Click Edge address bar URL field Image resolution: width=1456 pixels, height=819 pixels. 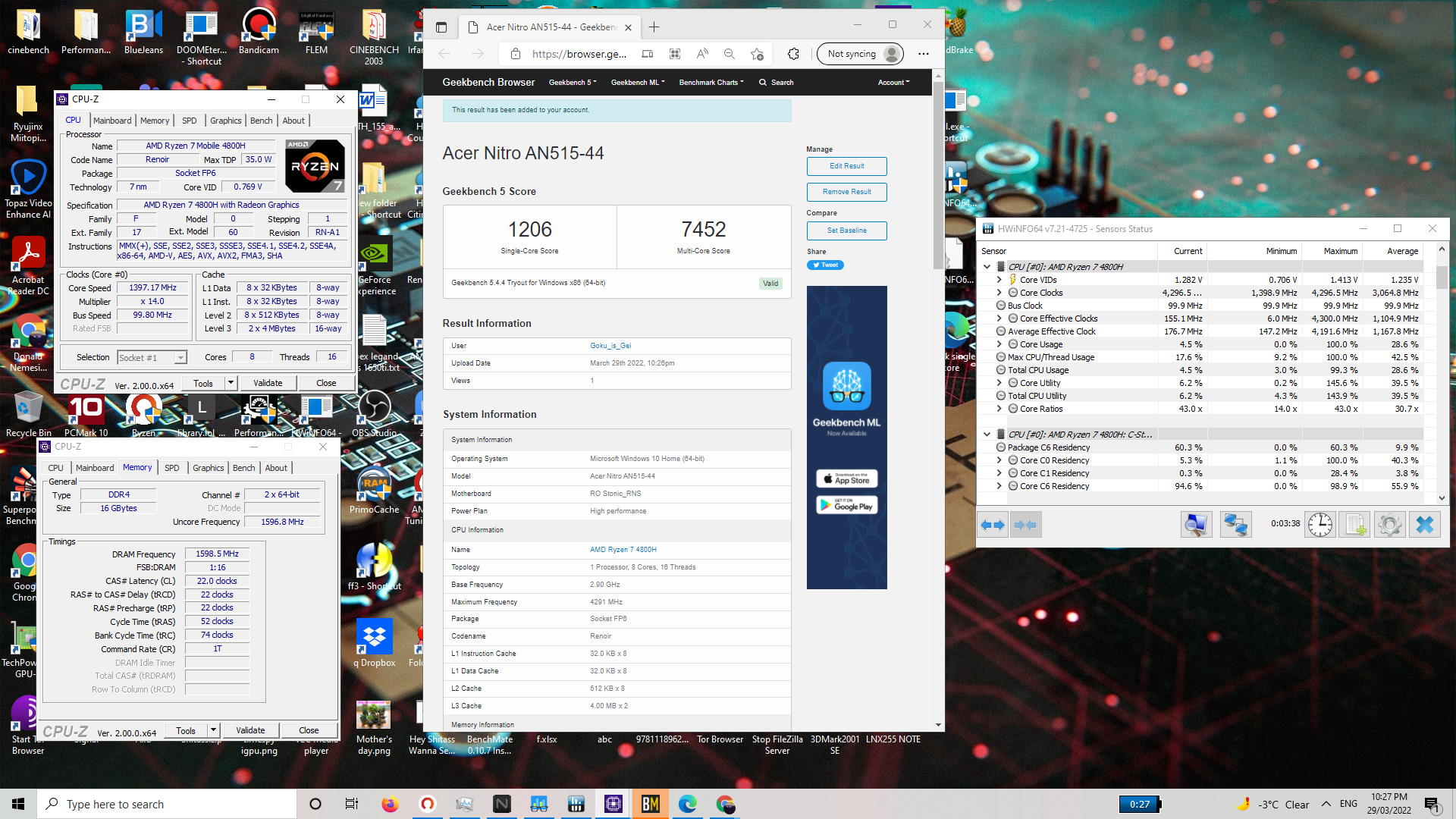[x=579, y=54]
